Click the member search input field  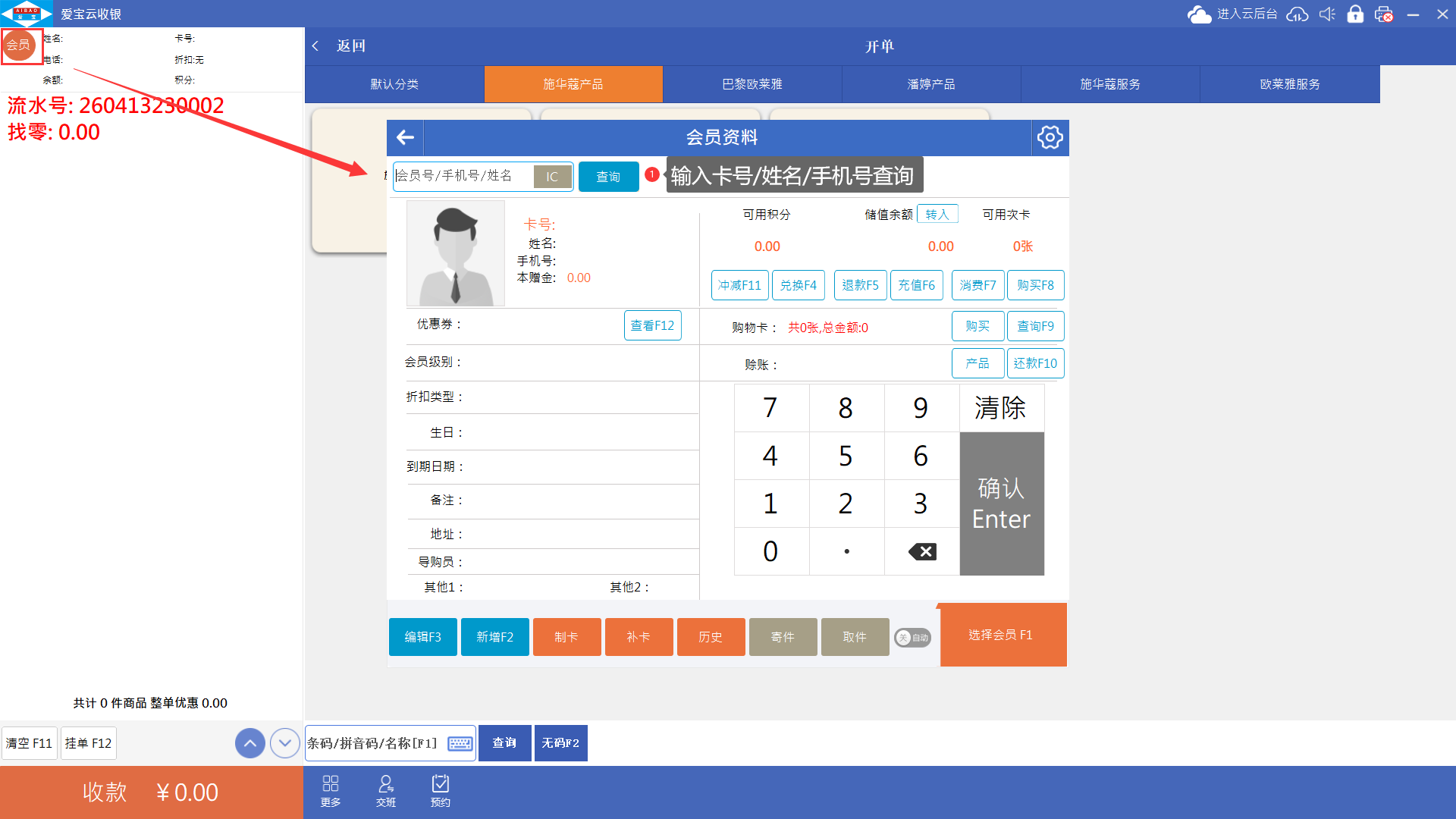pos(463,176)
